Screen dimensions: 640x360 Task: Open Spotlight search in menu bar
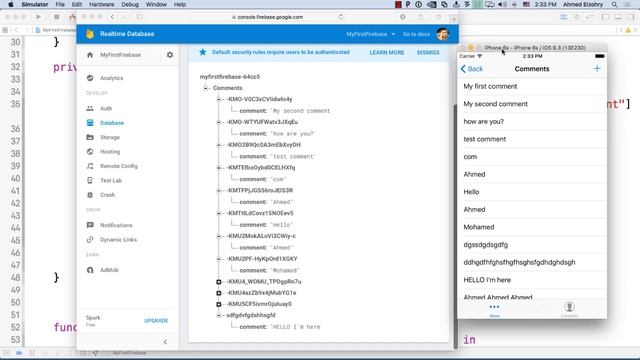(x=614, y=4)
